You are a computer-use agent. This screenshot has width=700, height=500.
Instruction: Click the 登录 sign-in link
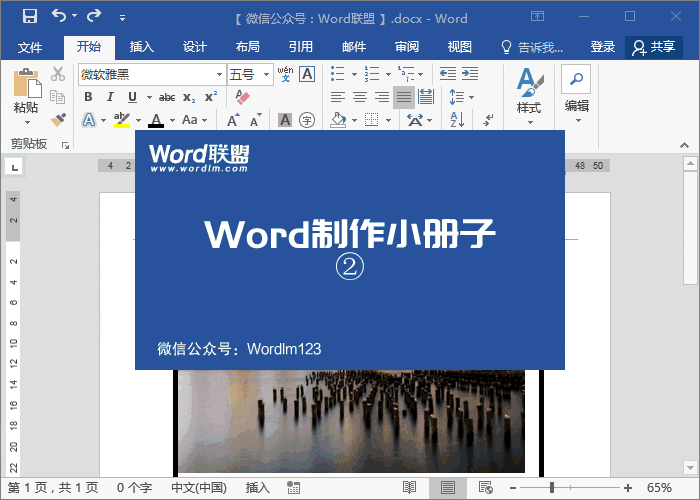pos(603,47)
